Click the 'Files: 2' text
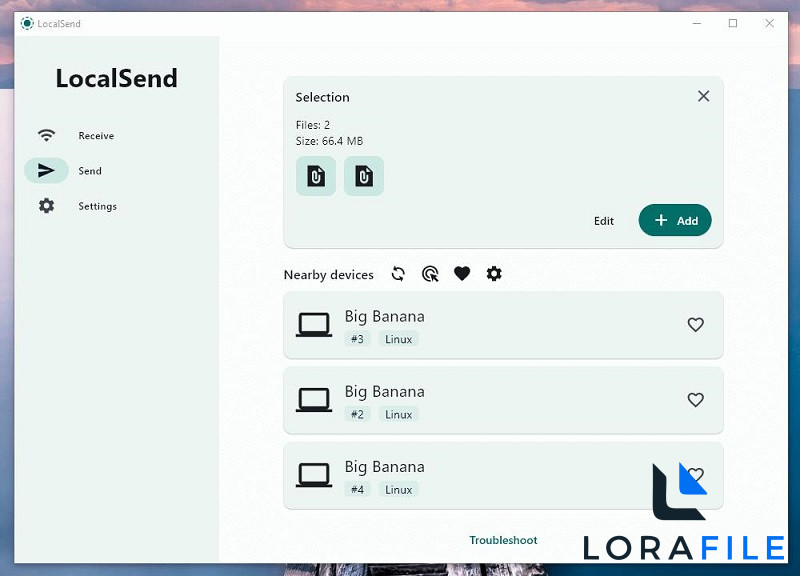This screenshot has width=800, height=576. point(313,125)
